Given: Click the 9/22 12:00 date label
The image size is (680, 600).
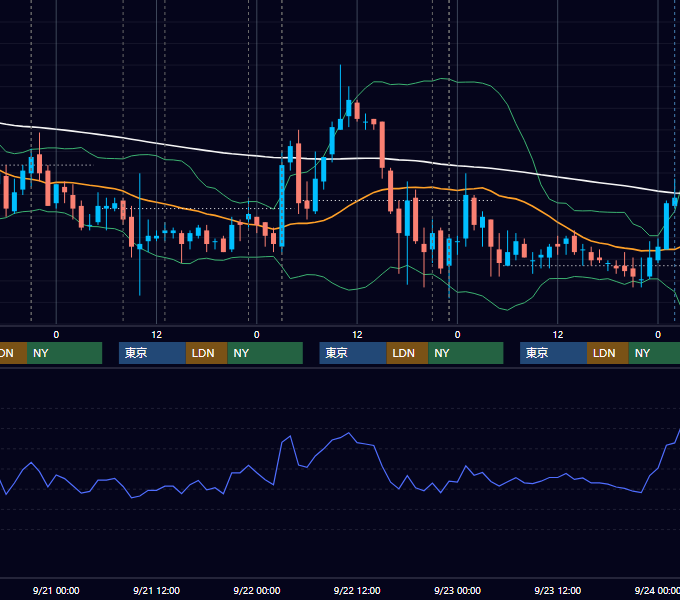Looking at the screenshot, I should coord(357,590).
